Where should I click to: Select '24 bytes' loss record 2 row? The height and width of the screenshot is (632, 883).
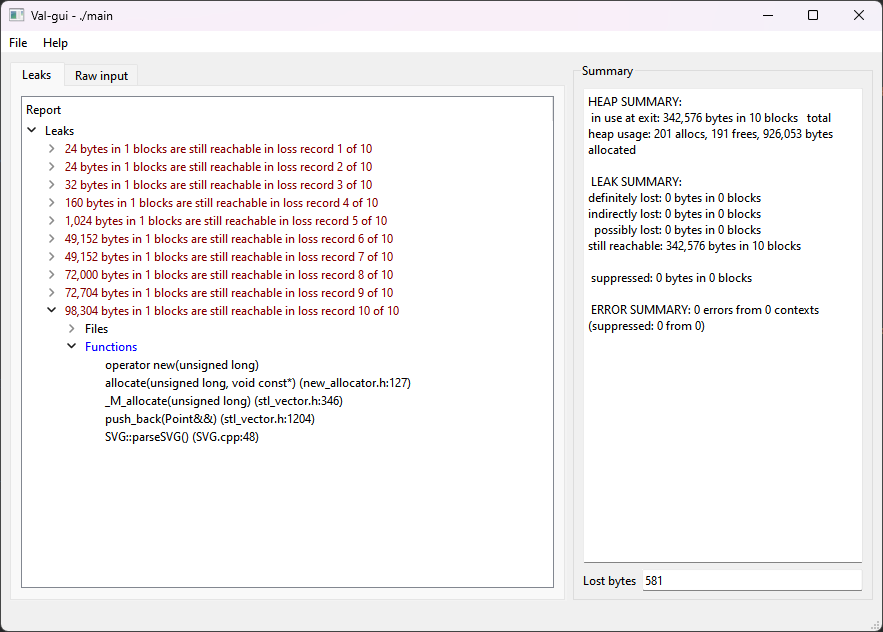218,167
